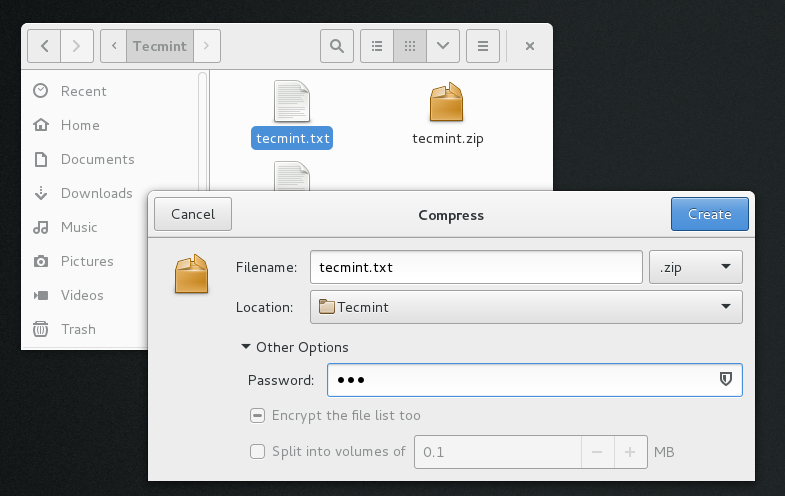Open view options dropdown arrow
Screen dimensions: 785x496
pos(443,46)
